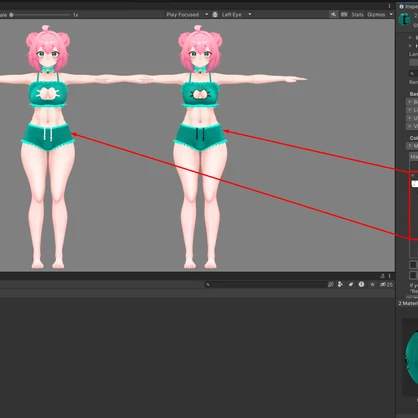418x418 pixels.
Task: Collapse the highlighted foldout arrow in Inspector
Action: point(413,175)
